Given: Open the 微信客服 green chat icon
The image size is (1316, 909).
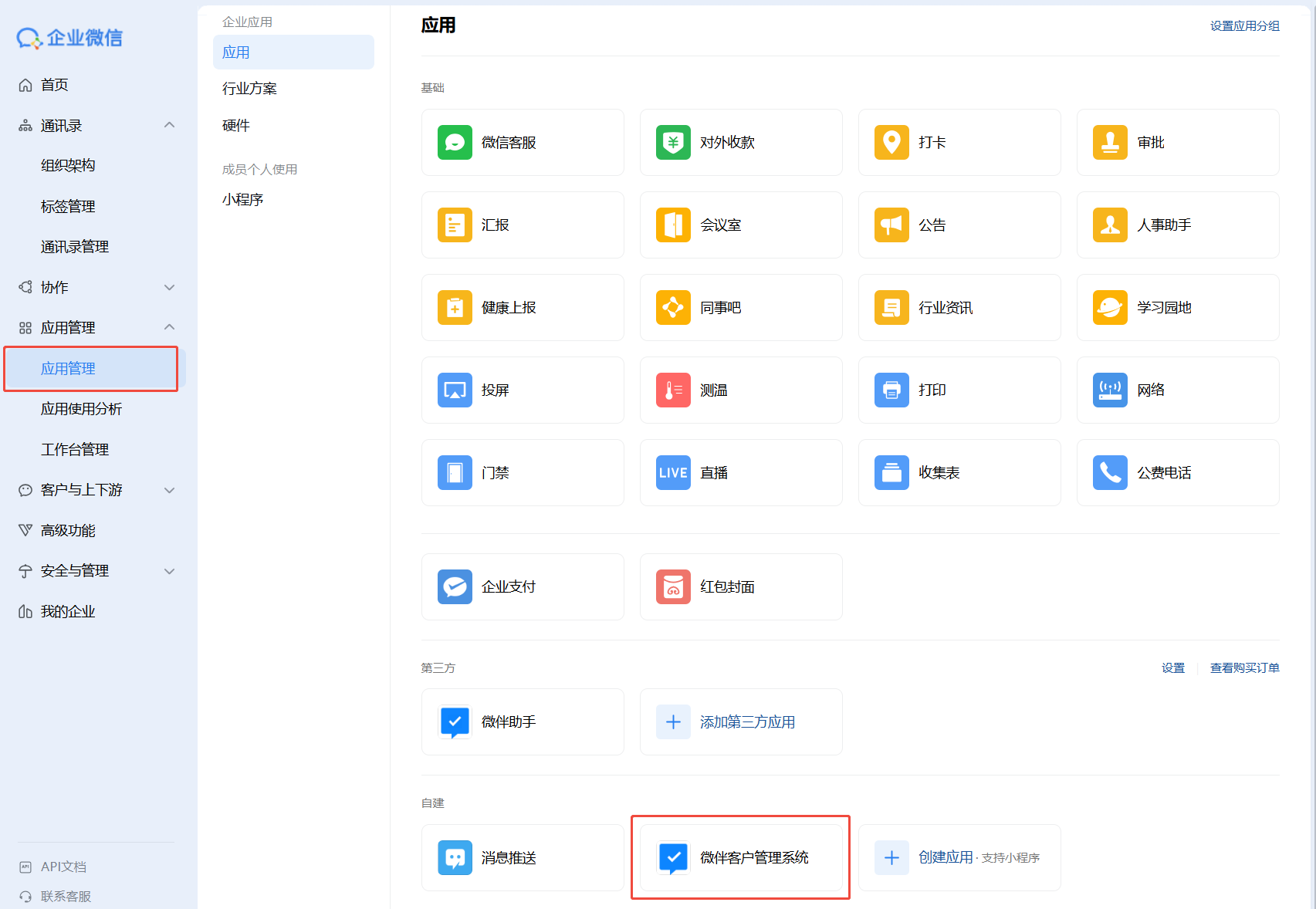Looking at the screenshot, I should [455, 143].
